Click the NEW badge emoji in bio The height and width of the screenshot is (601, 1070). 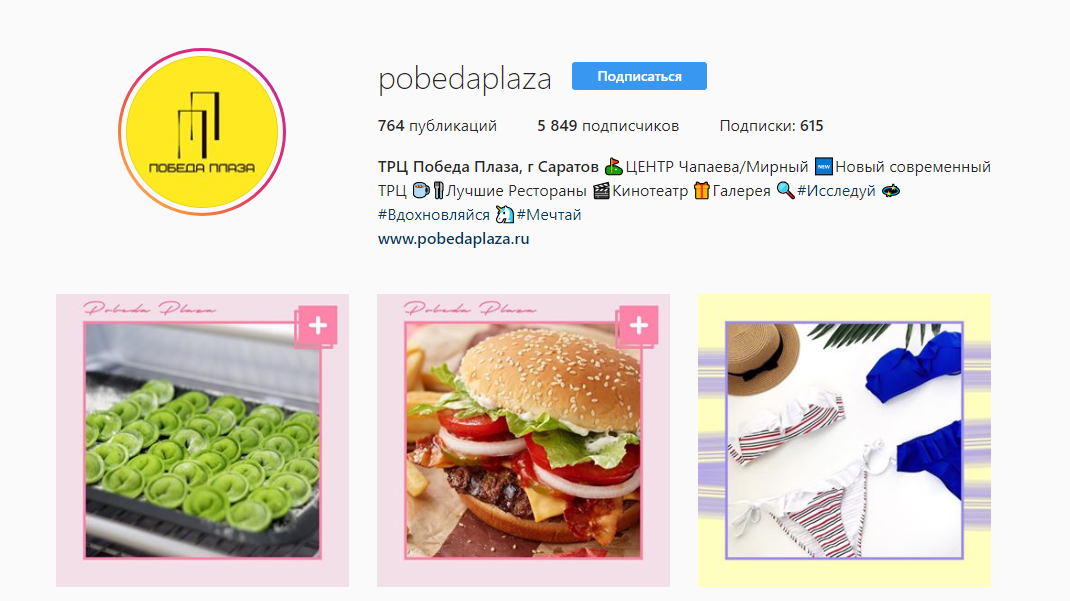824,166
